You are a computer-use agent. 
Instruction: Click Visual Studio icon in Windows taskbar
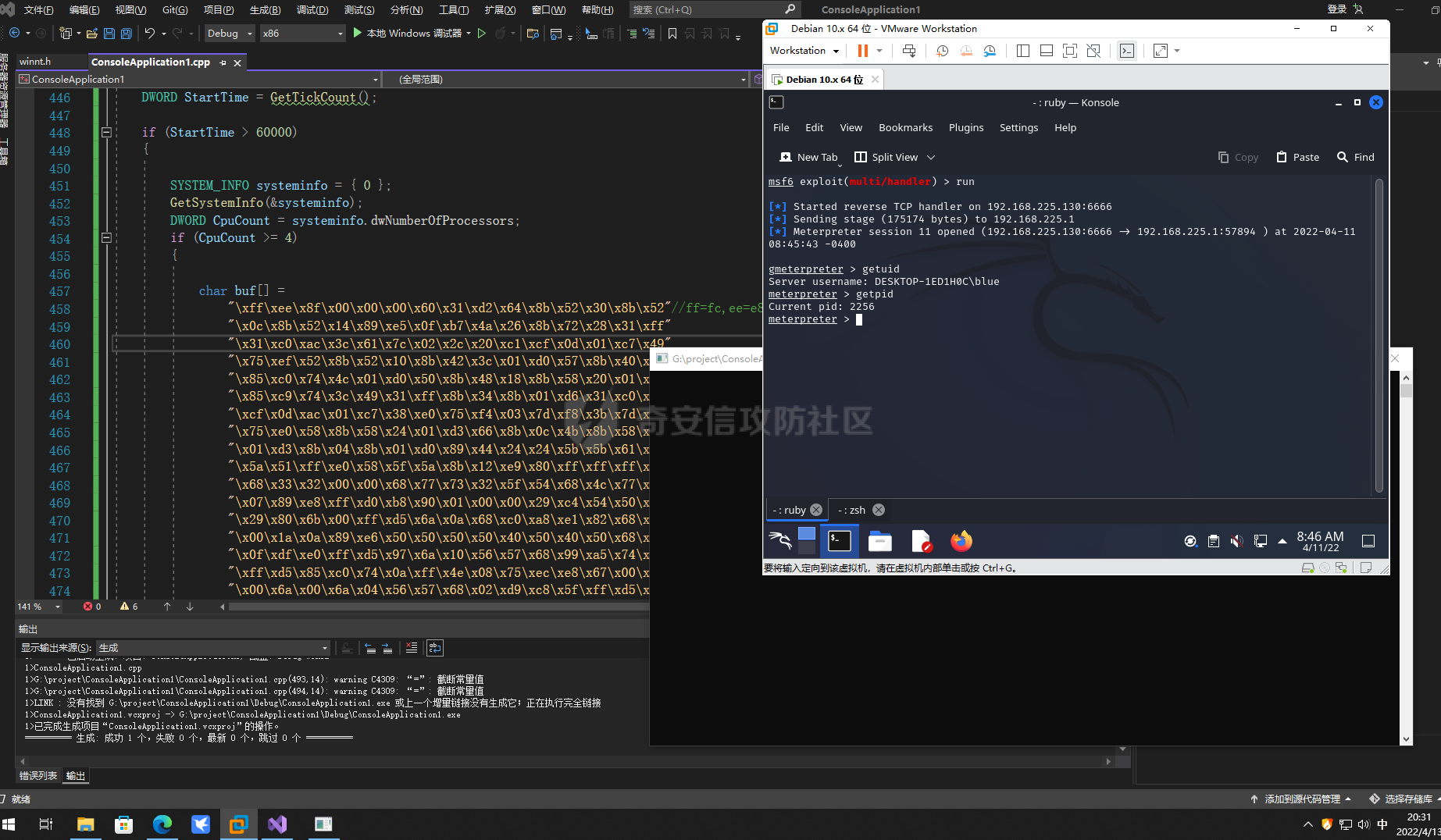click(x=277, y=824)
